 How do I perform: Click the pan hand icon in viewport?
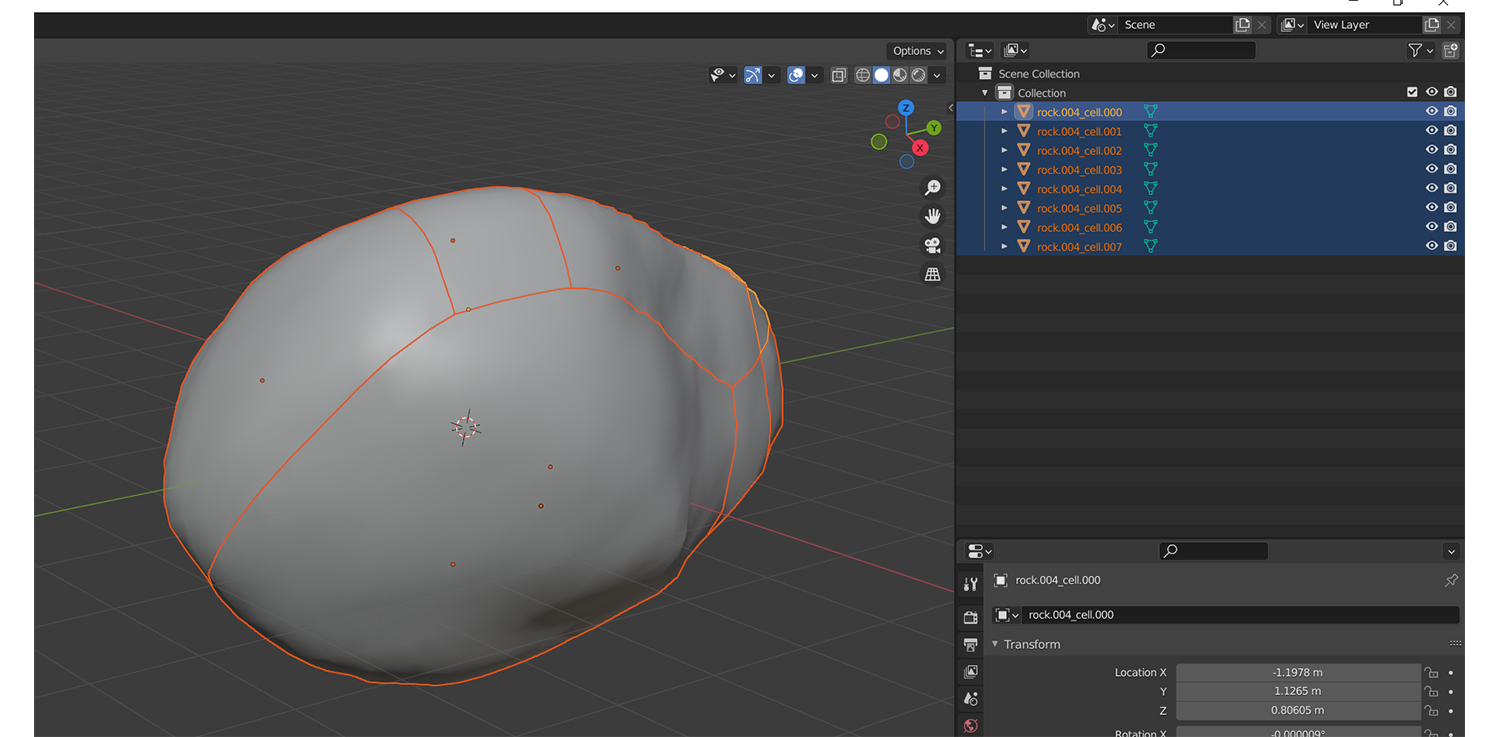tap(932, 216)
